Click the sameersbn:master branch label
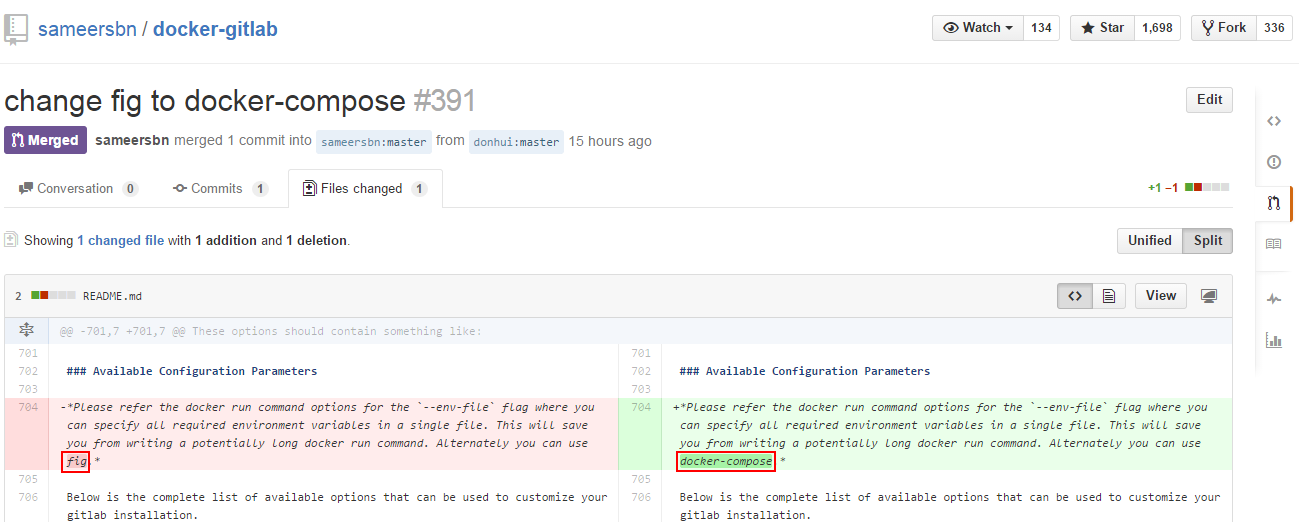The image size is (1299, 522). (374, 142)
